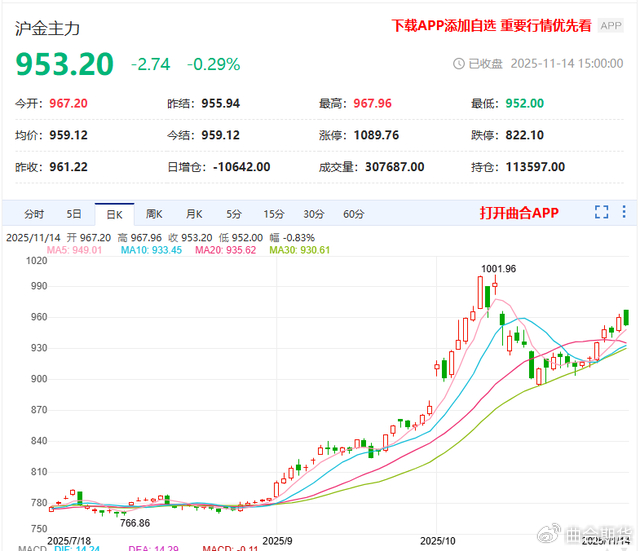Click the 2025/9 date axis label
640x551 pixels.
click(277, 541)
